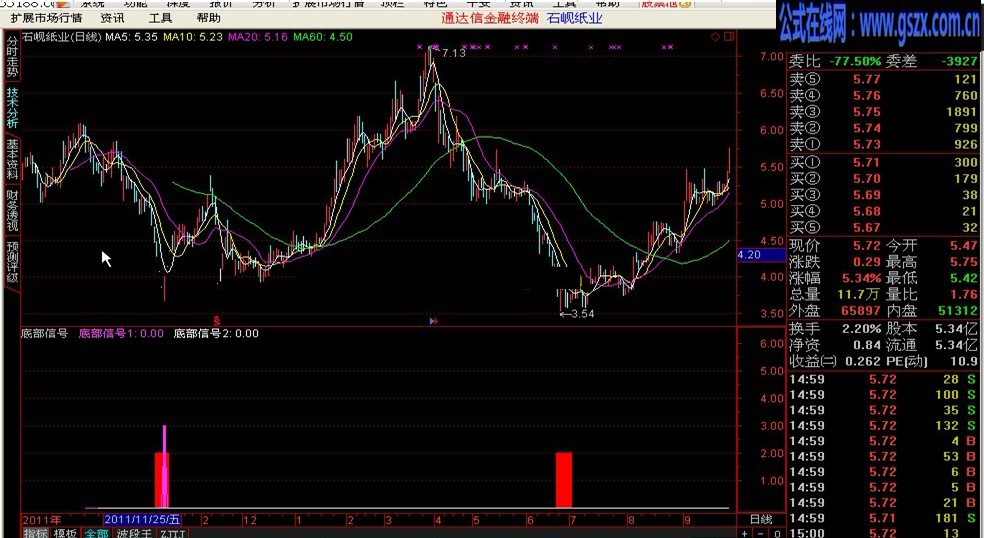
Task: Click the 石岘纸业(日线) chart label
Action: pos(62,37)
